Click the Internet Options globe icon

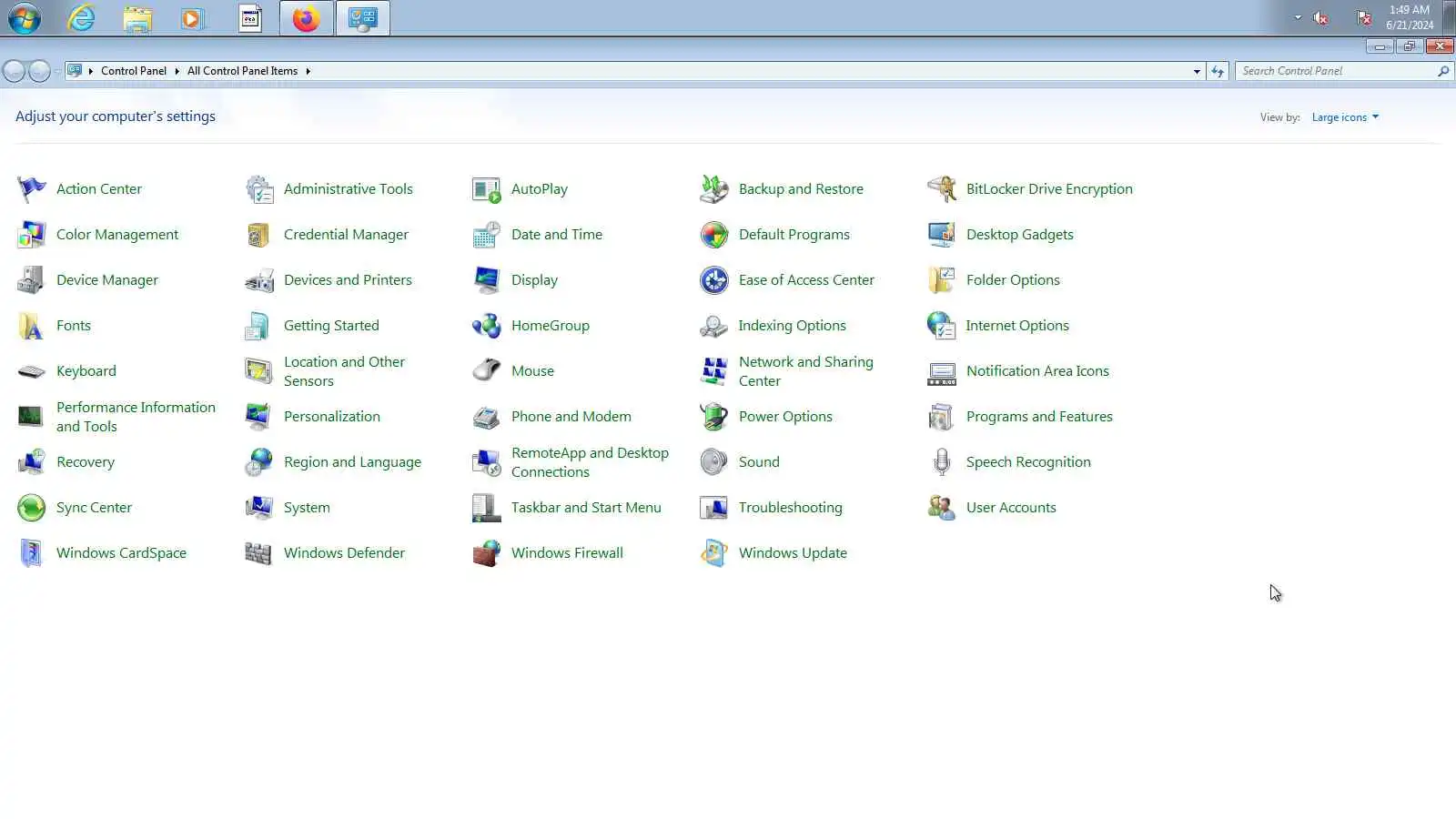click(x=942, y=326)
